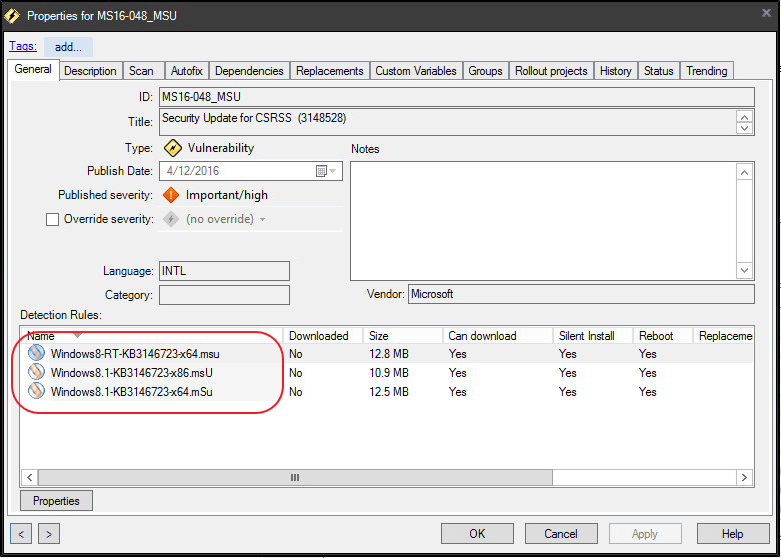
Task: Click the add tag button
Action: [x=68, y=47]
